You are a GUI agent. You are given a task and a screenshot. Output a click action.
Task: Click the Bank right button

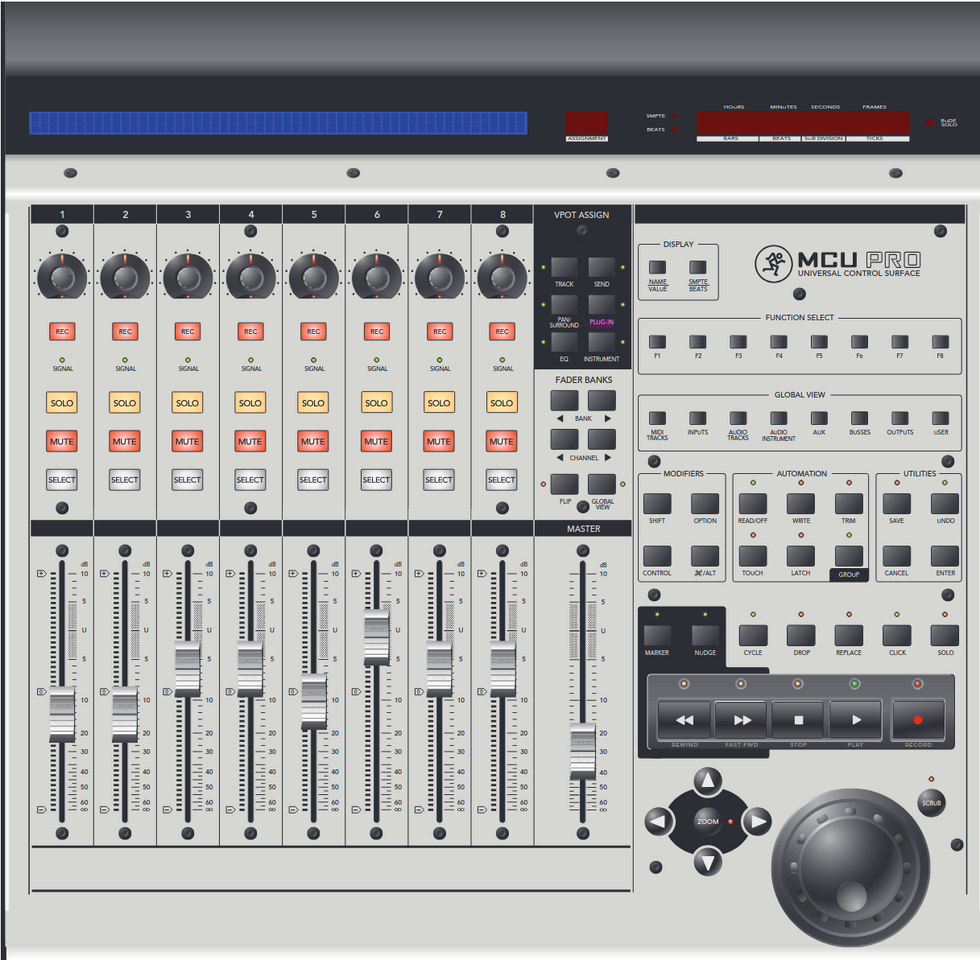click(x=602, y=400)
